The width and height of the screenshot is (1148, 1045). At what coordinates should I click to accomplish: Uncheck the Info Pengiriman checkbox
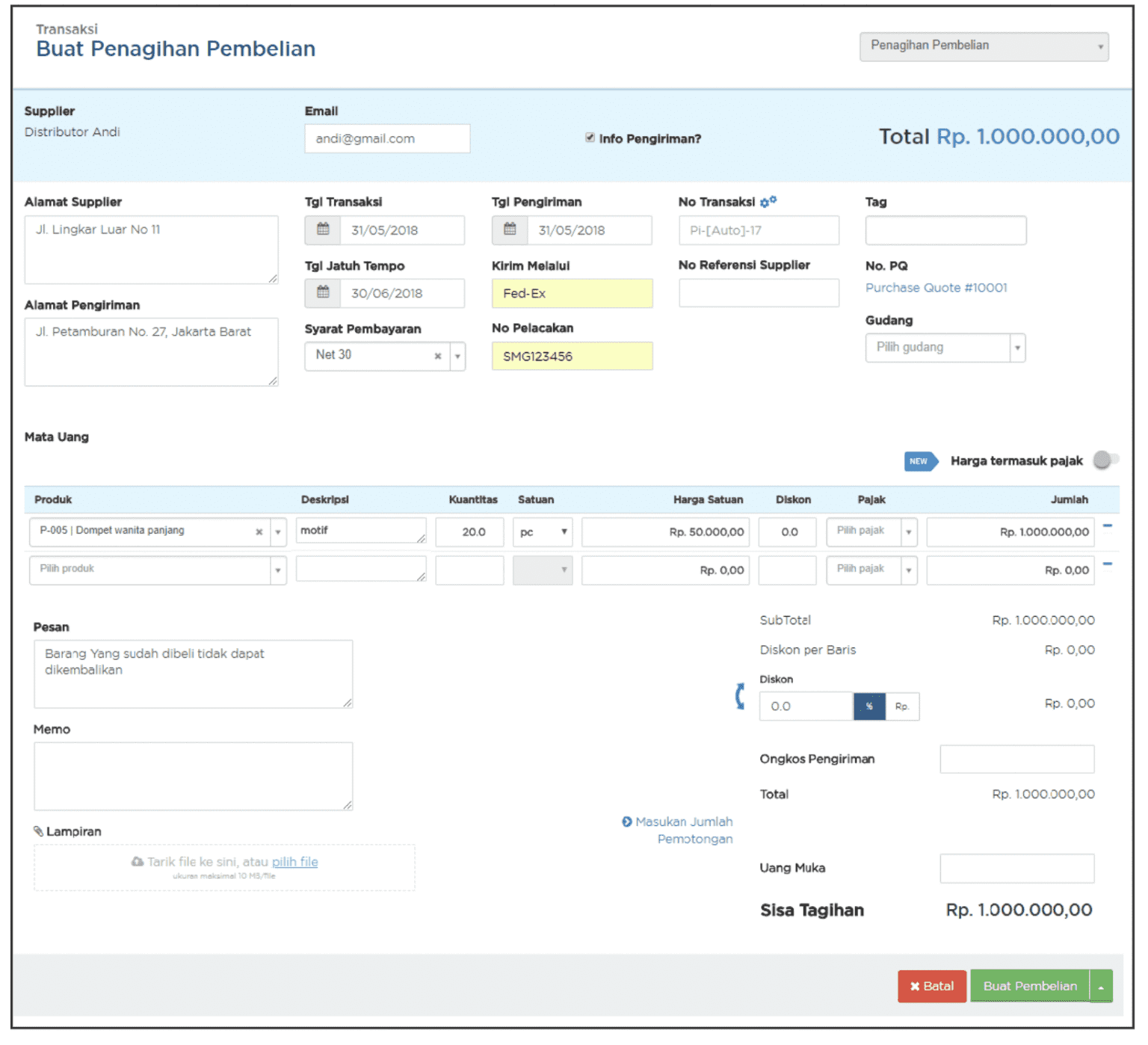(x=590, y=138)
